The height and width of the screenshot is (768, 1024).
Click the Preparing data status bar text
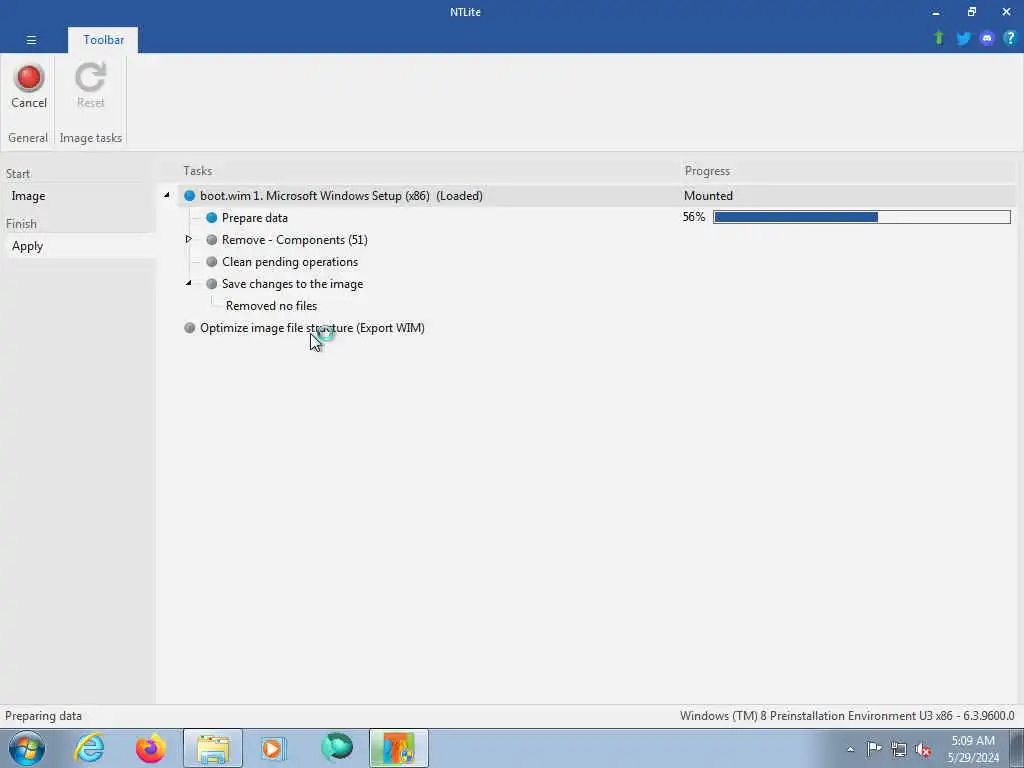pyautogui.click(x=43, y=716)
